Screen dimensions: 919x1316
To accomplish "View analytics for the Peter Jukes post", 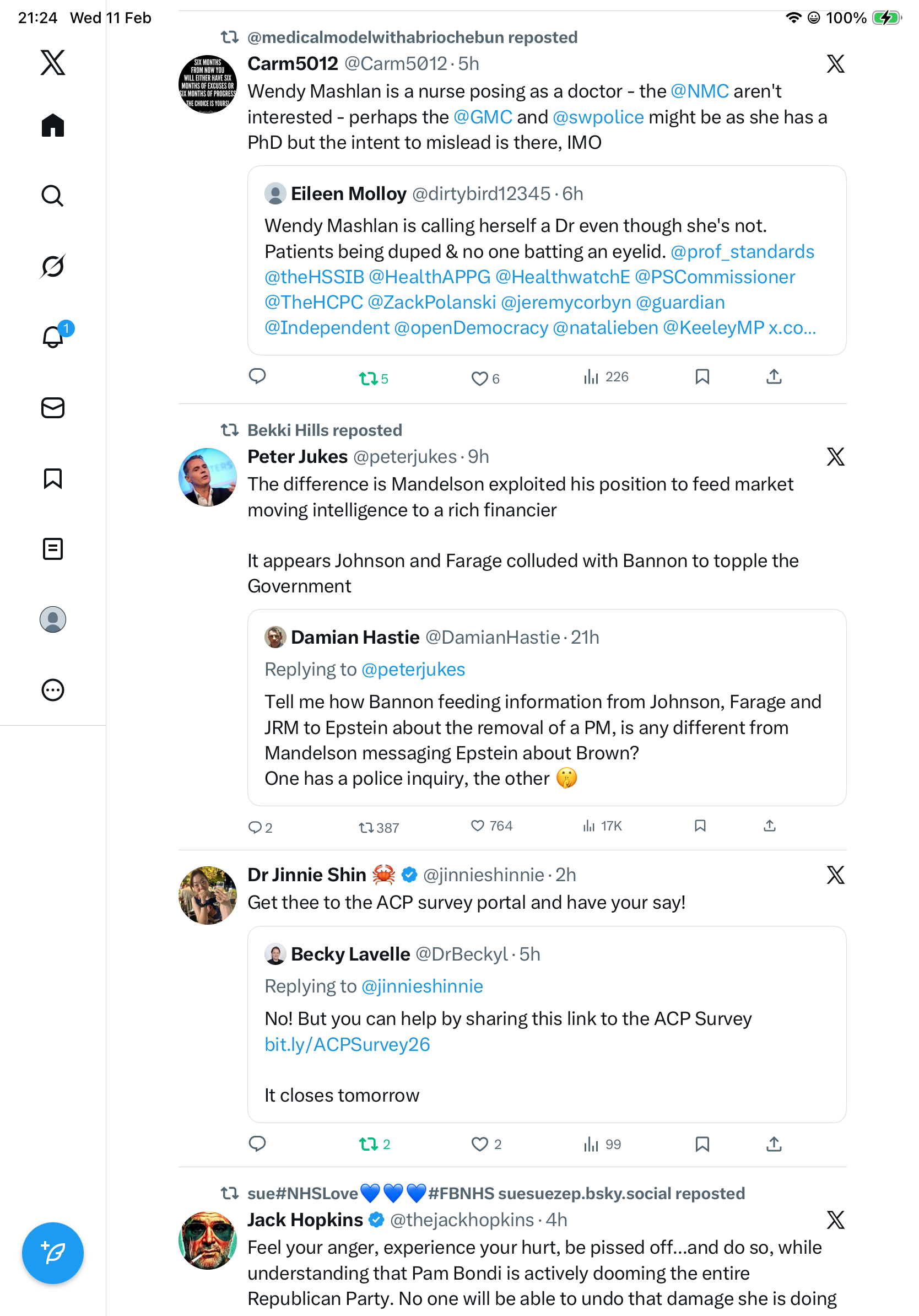I will 589,826.
